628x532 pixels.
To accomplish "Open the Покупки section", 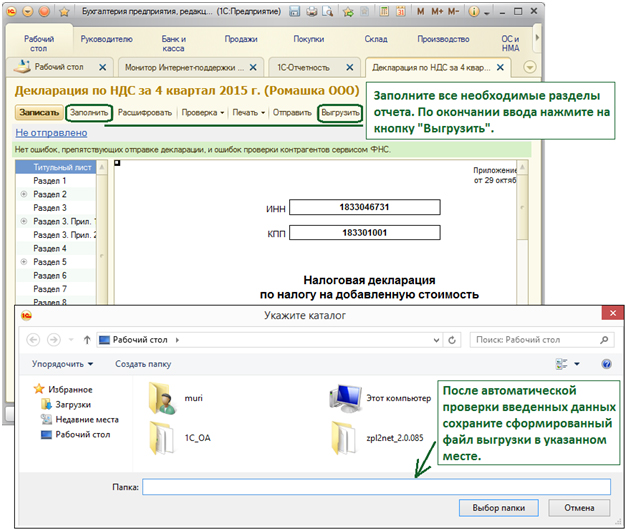I will click(308, 39).
